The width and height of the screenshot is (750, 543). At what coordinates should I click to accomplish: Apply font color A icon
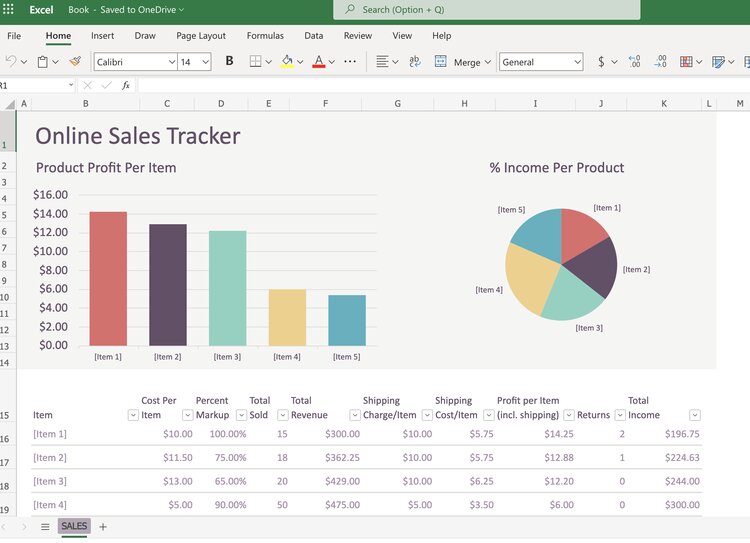pyautogui.click(x=319, y=61)
